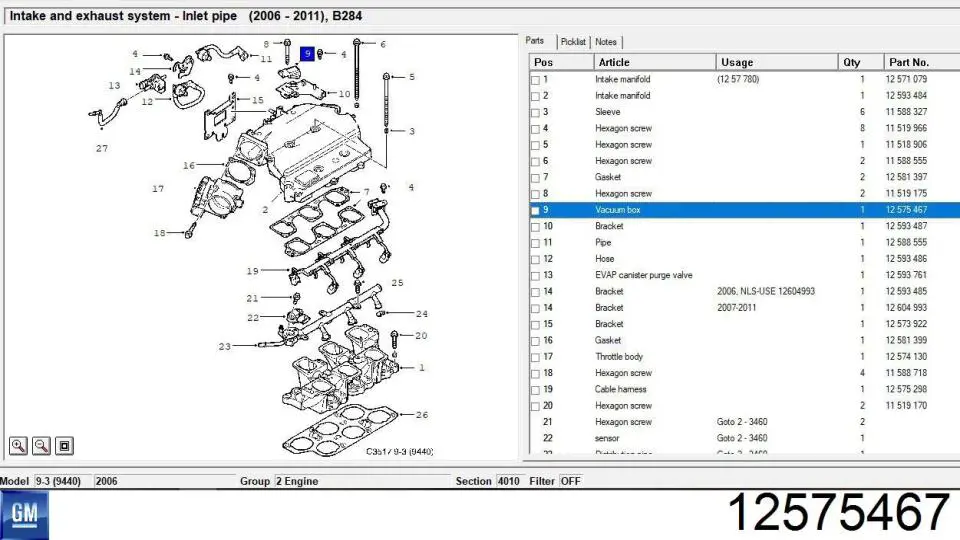Click callout number 17 in the diagram

pyautogui.click(x=158, y=189)
